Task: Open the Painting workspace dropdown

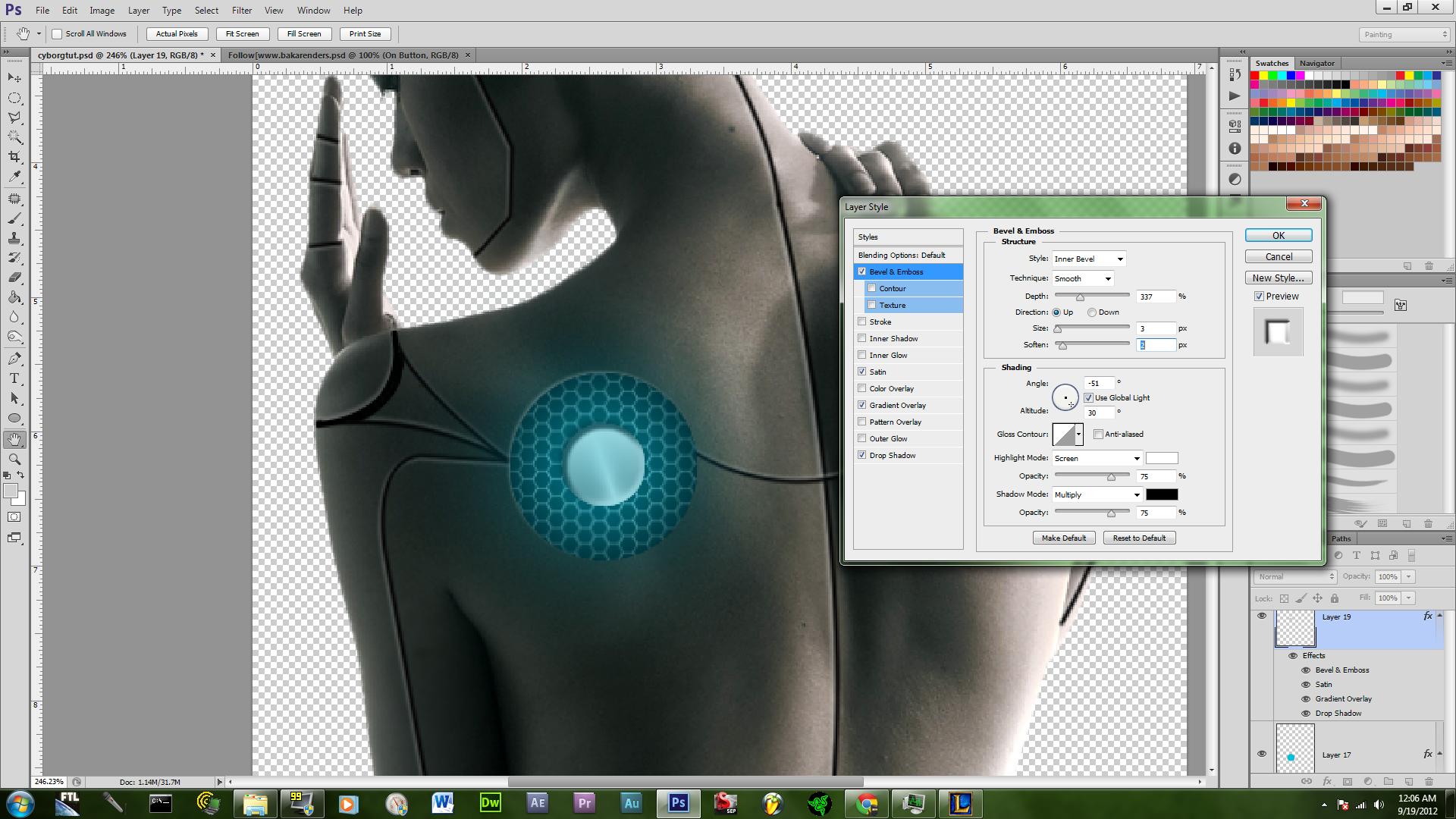Action: coord(1404,34)
